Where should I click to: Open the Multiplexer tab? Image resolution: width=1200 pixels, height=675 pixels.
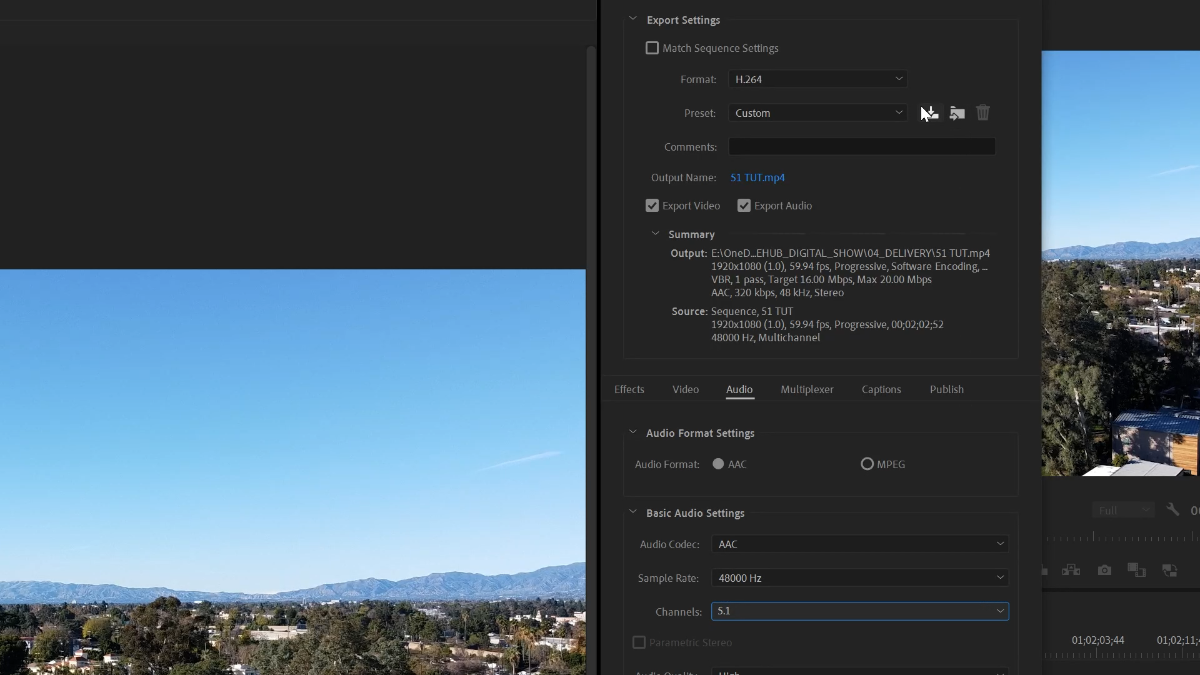pyautogui.click(x=806, y=390)
